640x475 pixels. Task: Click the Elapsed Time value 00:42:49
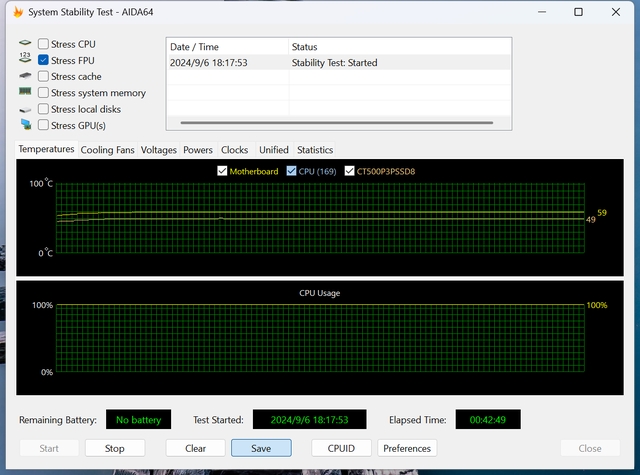488,420
